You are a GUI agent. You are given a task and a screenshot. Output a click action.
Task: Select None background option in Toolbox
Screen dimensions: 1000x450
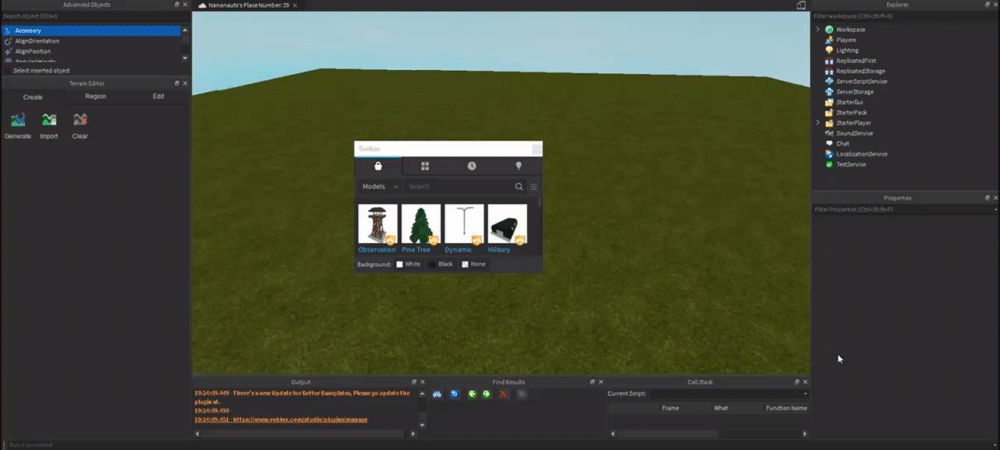(x=473, y=264)
